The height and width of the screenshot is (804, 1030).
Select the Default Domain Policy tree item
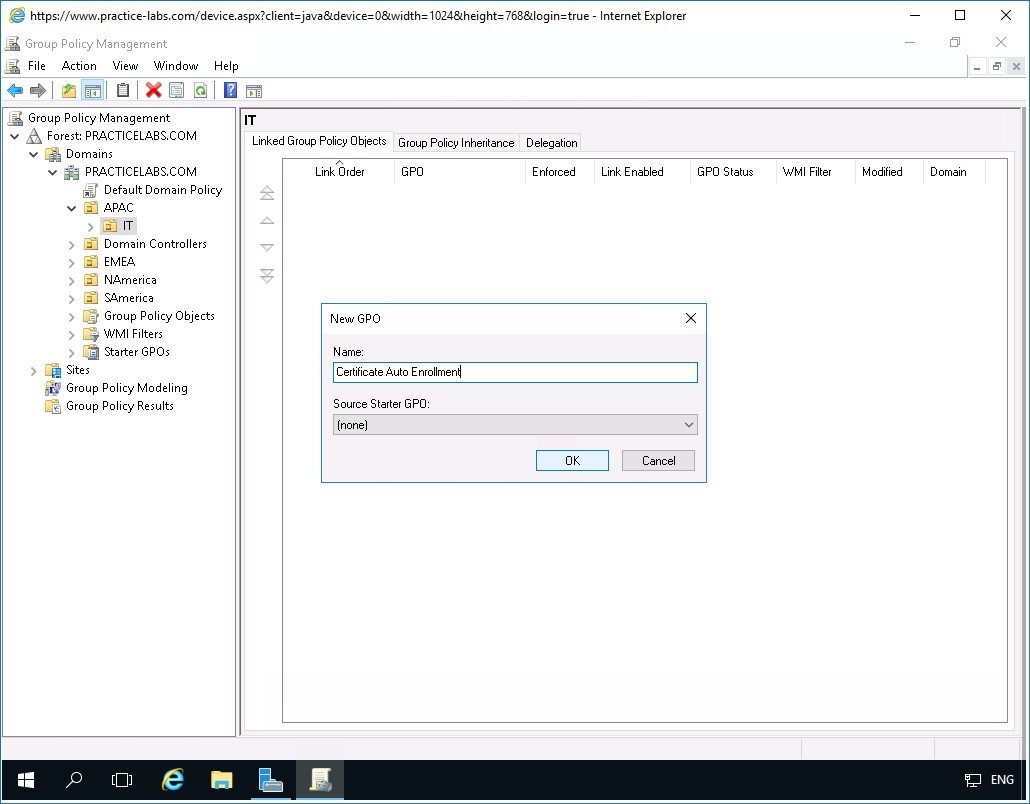tap(160, 189)
